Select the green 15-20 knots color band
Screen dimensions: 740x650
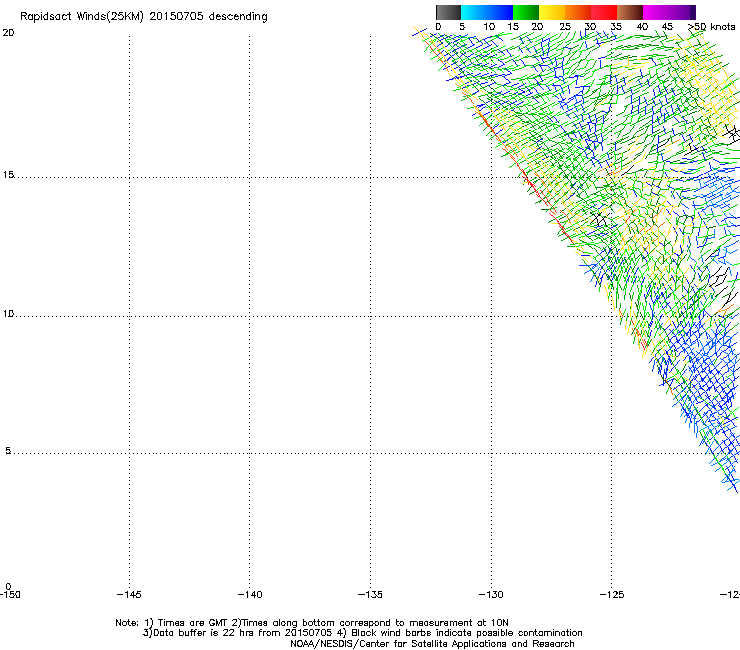[x=526, y=12]
